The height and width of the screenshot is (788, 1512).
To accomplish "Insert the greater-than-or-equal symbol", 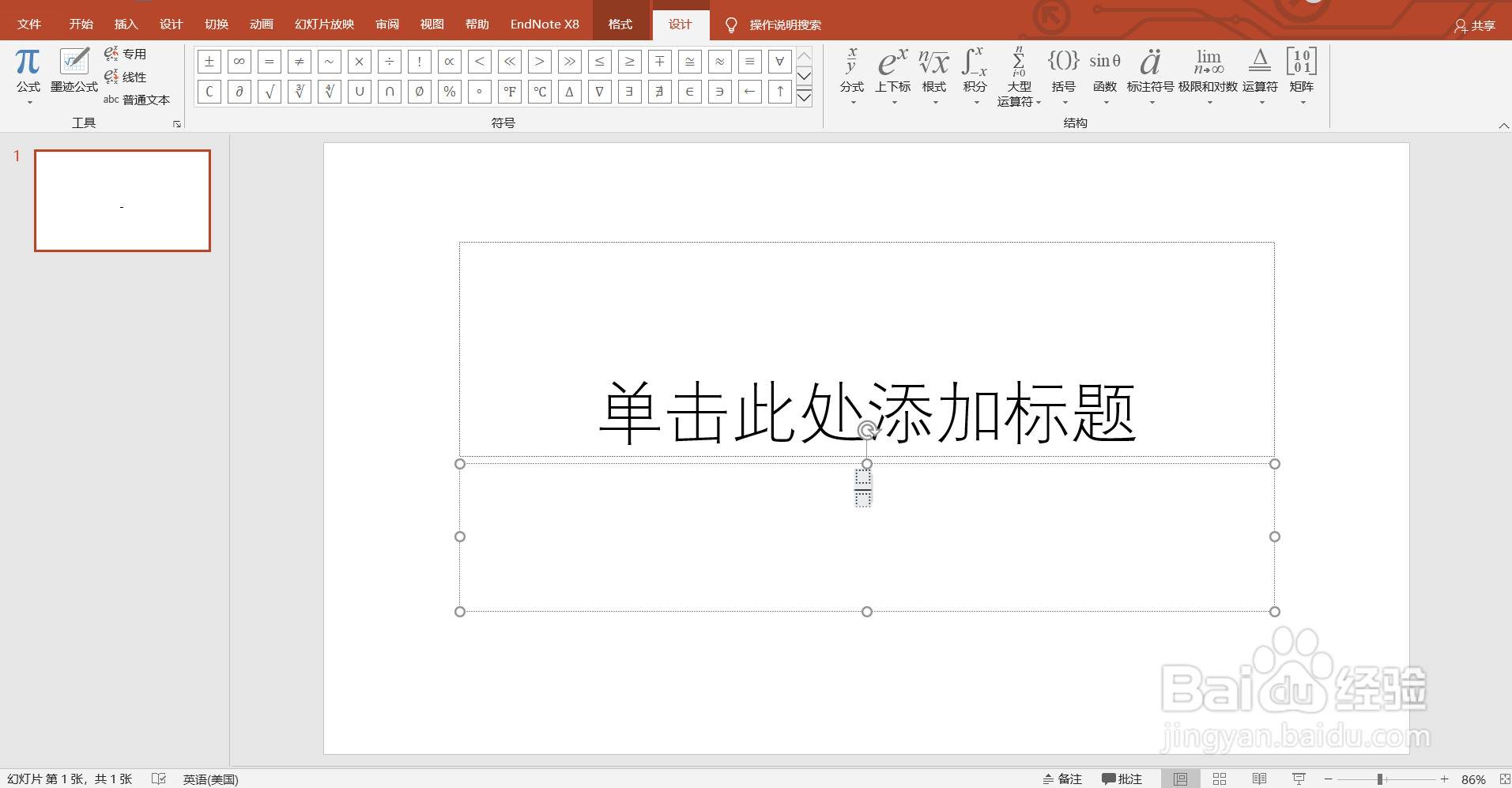I will [630, 61].
